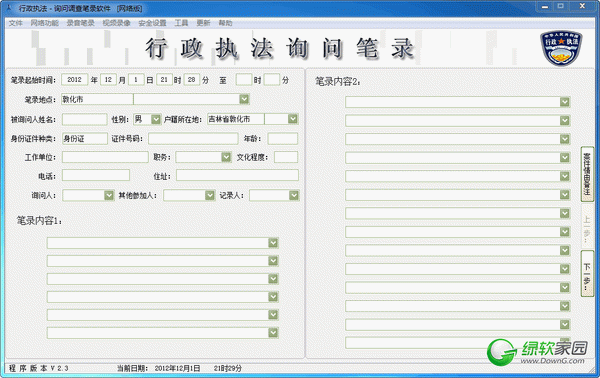This screenshot has height=378, width=600.
Task: Expand the first dropdown under 笔录内容2
Action: click(565, 102)
